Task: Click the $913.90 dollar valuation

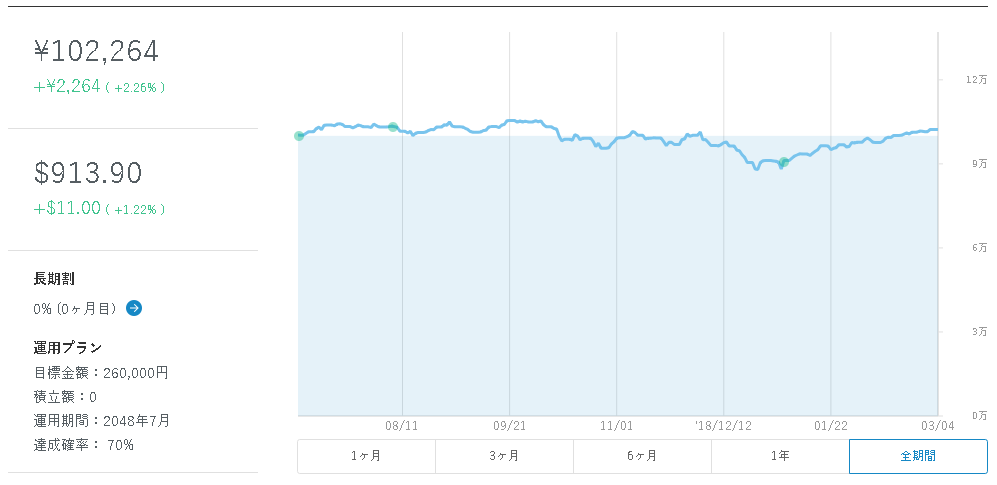Action: click(x=87, y=174)
